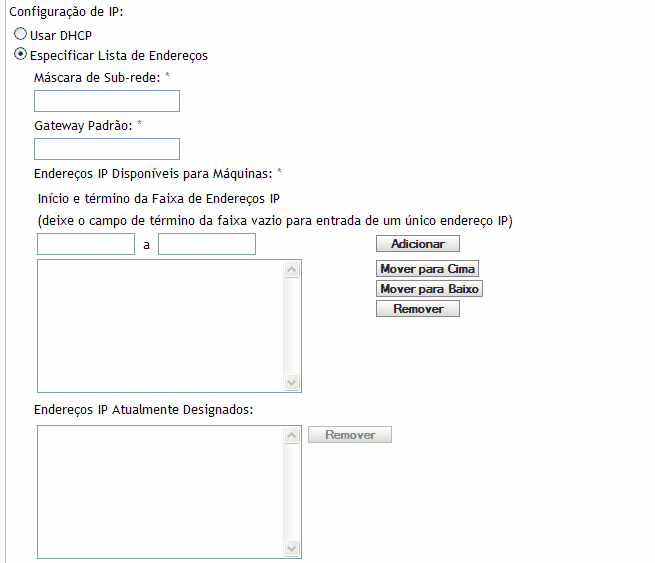Click scroll up arrow in designated IP list
The width and height of the screenshot is (655, 563).
pos(292,435)
